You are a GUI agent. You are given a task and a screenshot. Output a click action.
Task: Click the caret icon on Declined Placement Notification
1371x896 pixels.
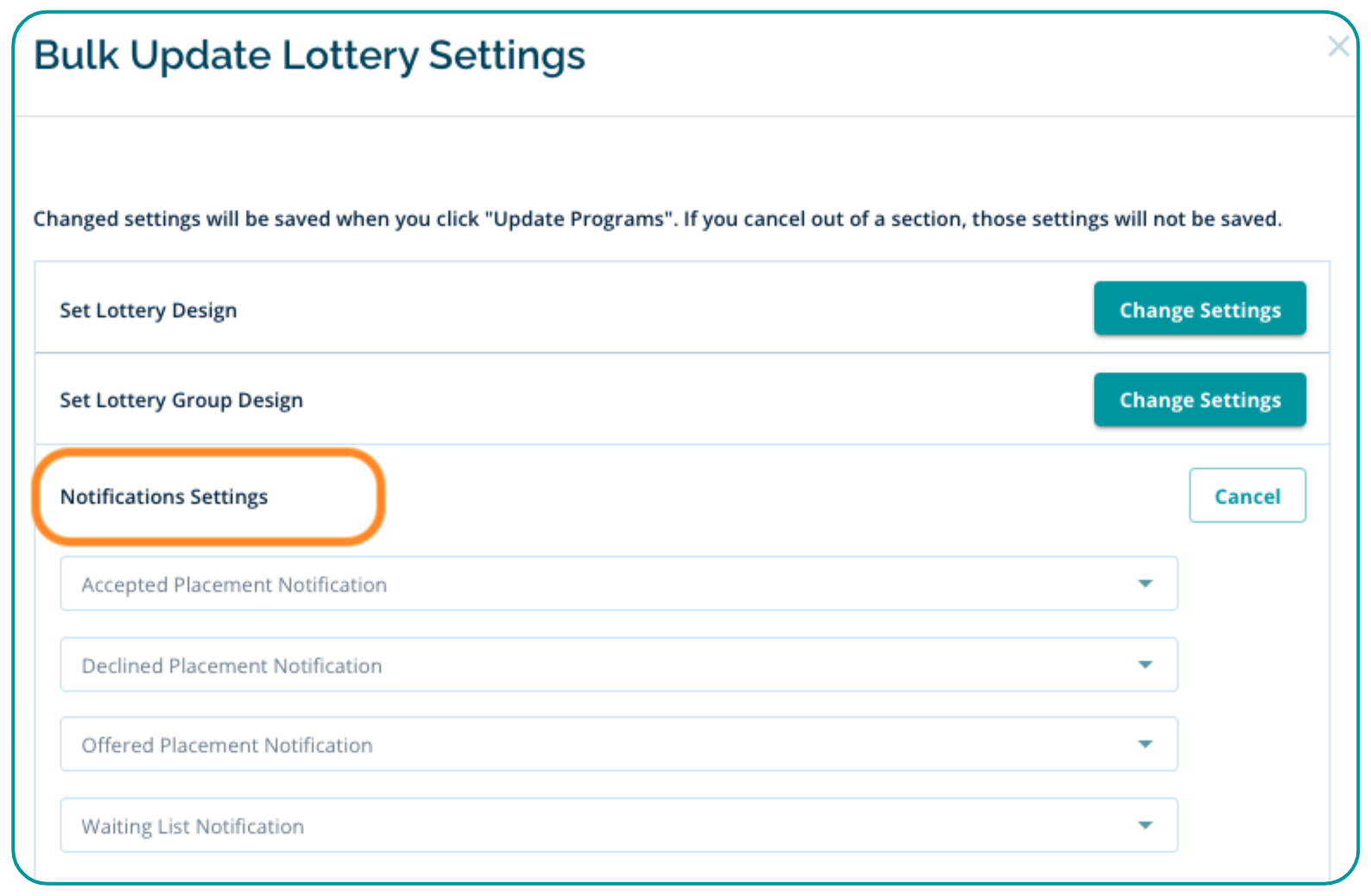[x=1145, y=665]
